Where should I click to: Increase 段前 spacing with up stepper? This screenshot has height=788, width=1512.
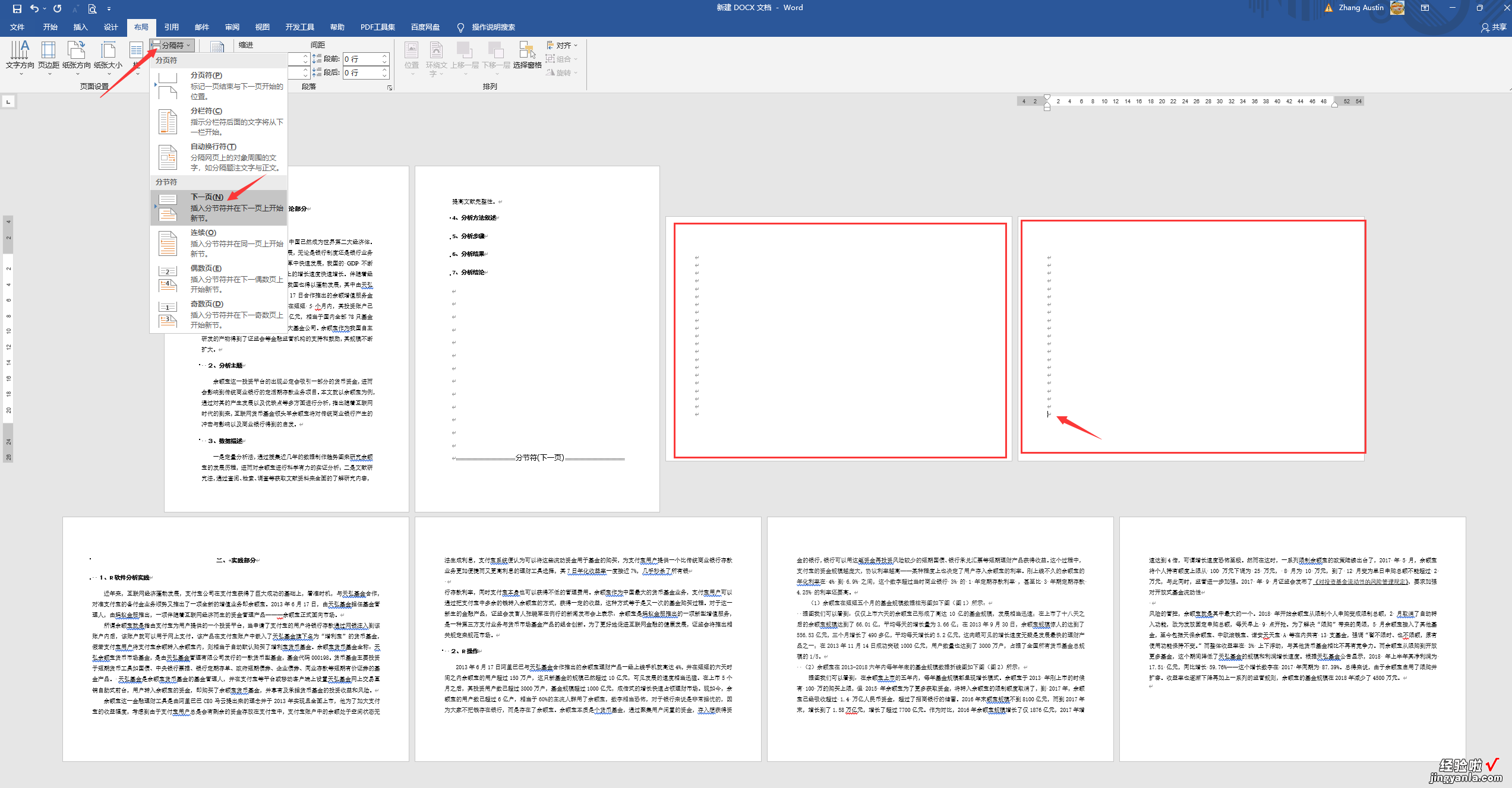[x=385, y=56]
